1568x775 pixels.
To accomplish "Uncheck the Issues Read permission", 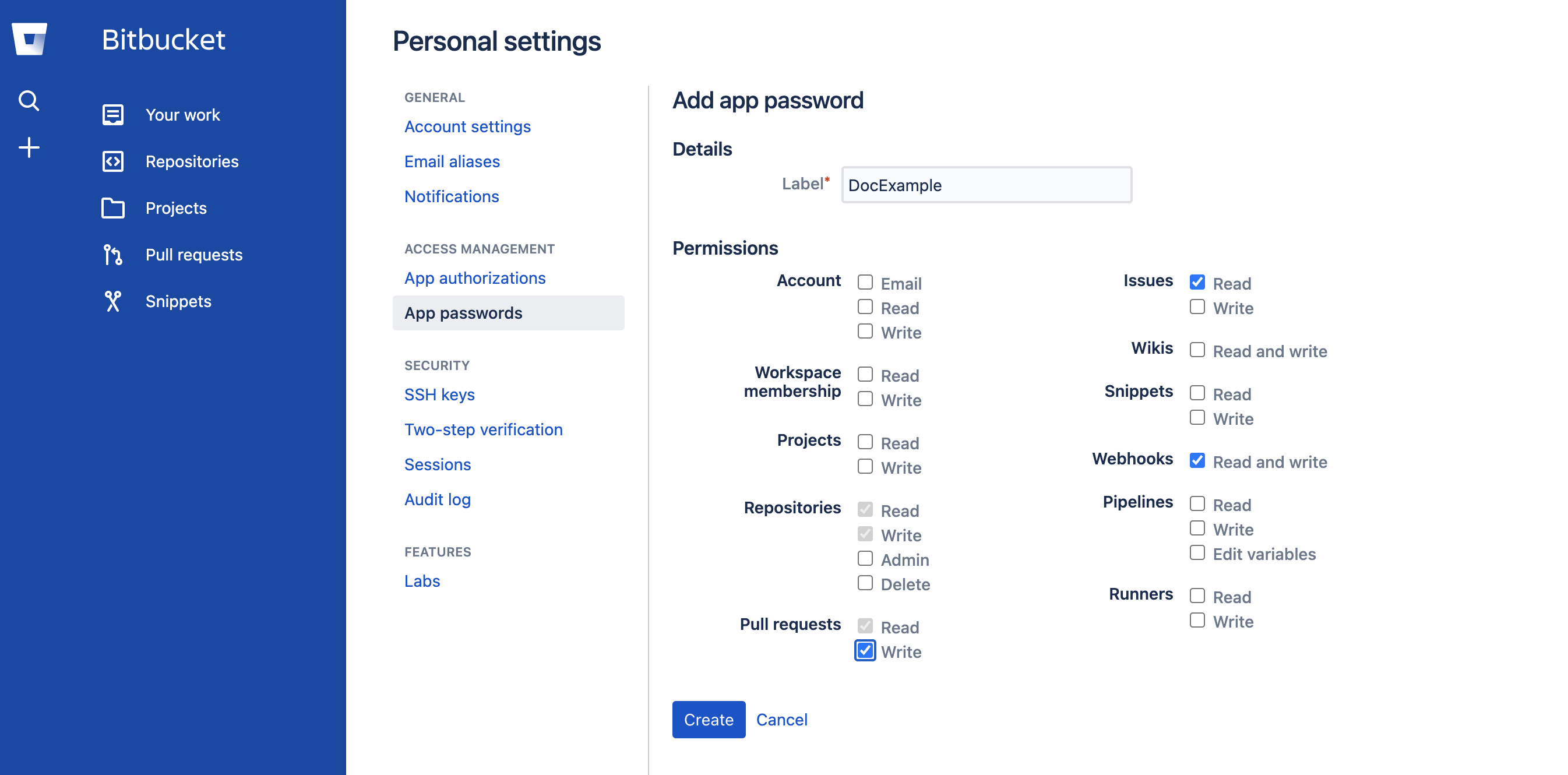I will click(x=1197, y=283).
